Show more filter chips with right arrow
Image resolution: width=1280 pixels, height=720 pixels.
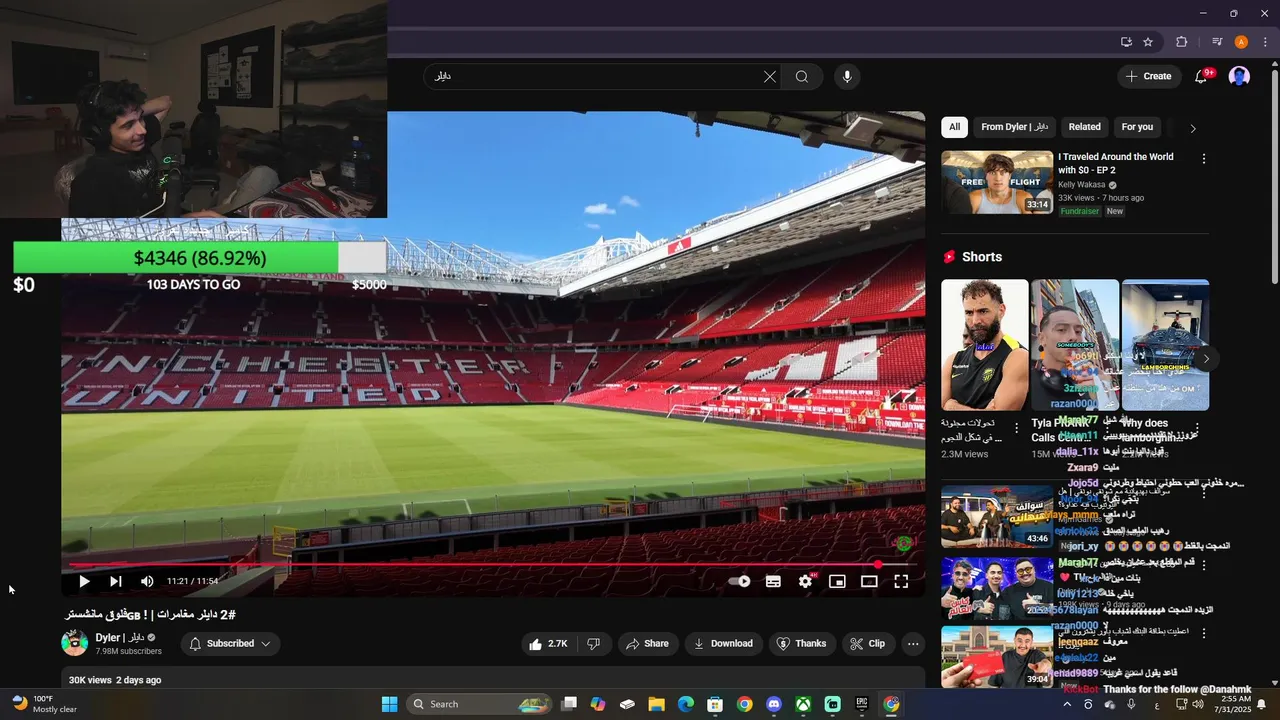tap(1192, 128)
